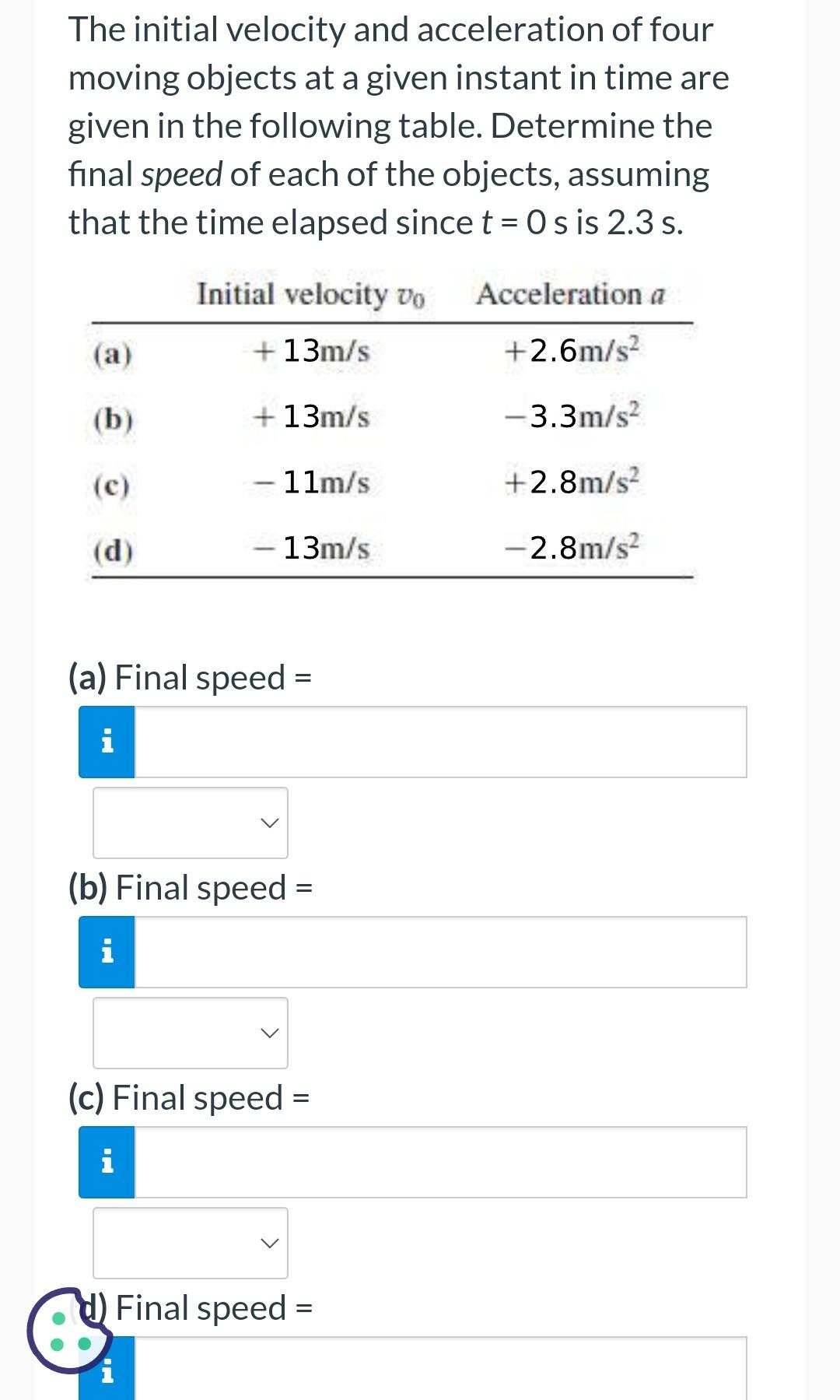Image resolution: width=840 pixels, height=1400 pixels.
Task: Click the row for object (b) in the table
Action: pos(389,418)
